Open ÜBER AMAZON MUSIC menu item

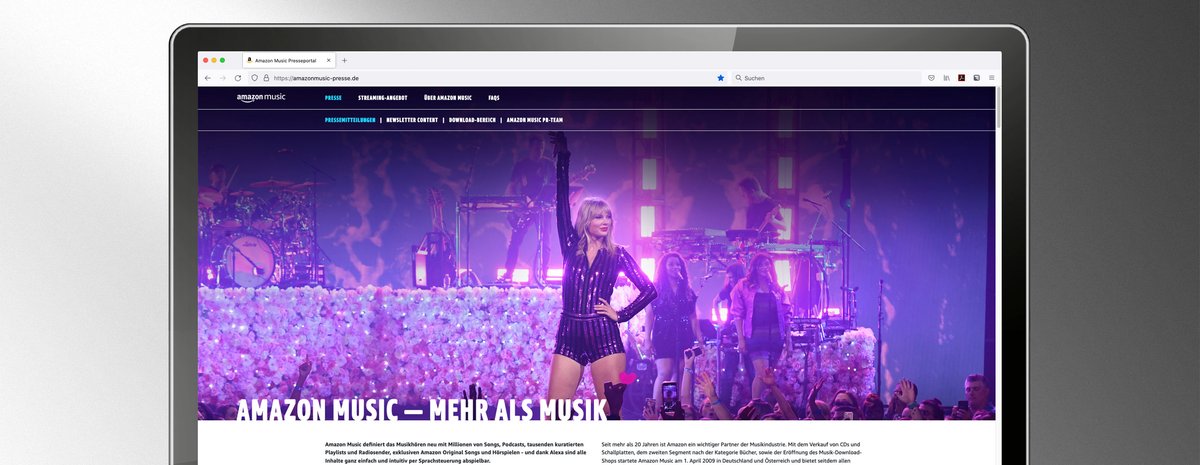click(x=448, y=98)
